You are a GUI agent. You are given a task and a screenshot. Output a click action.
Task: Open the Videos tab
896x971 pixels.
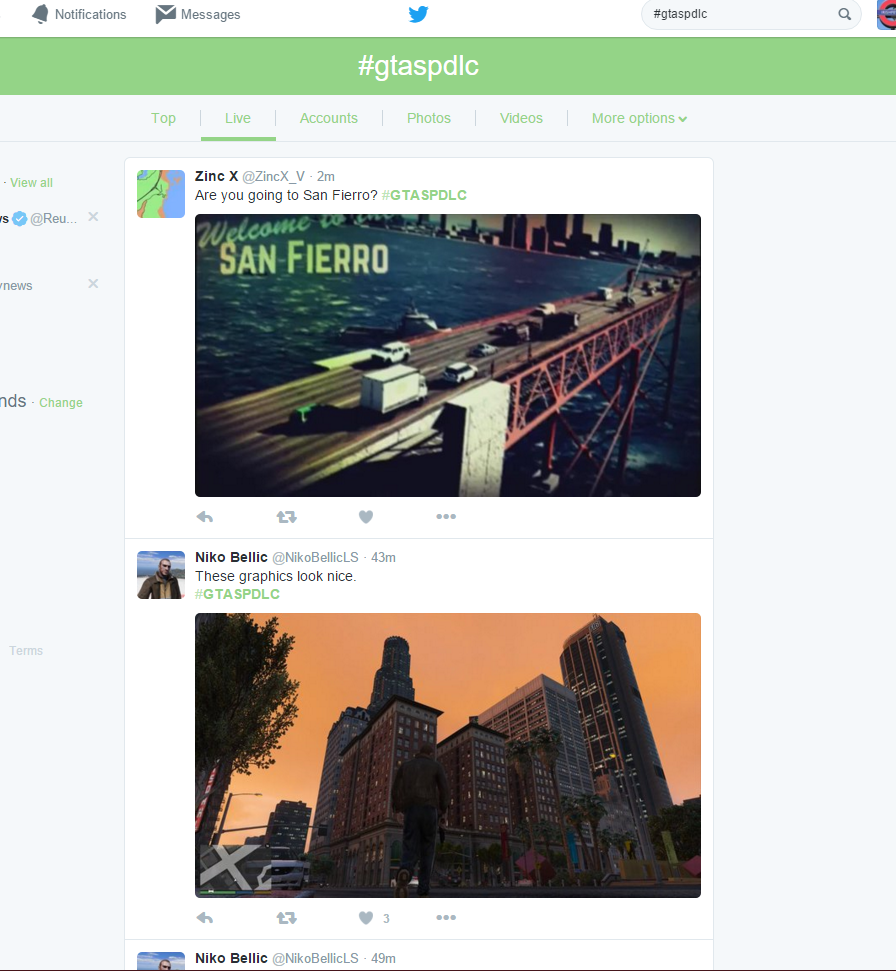coord(521,118)
